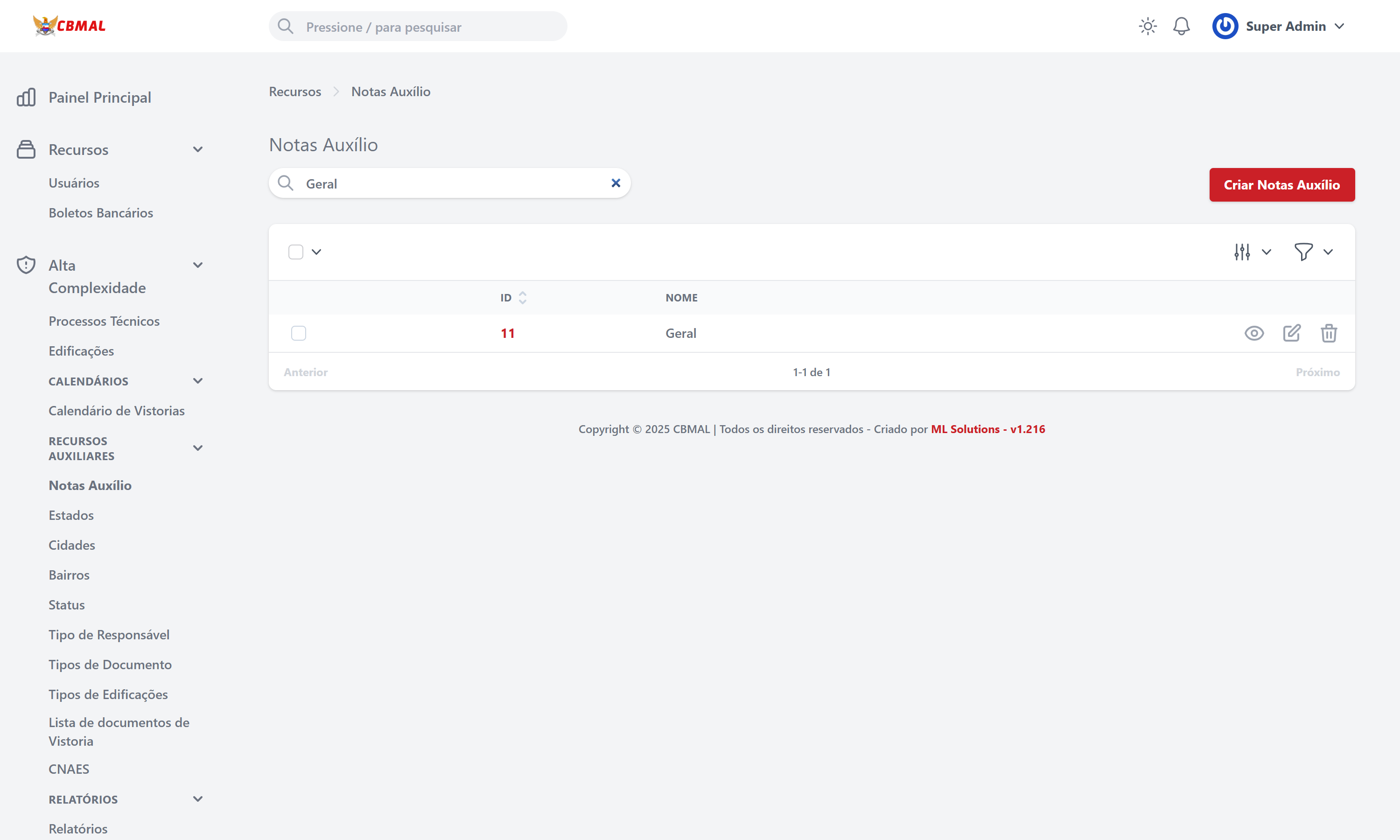This screenshot has height=840, width=1400.
Task: Select Usuários in the sidebar
Action: click(74, 183)
